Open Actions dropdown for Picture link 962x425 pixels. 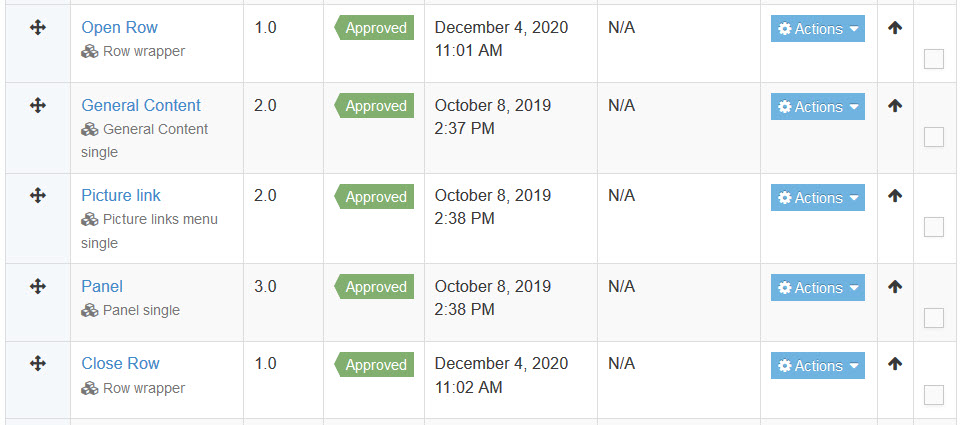818,197
